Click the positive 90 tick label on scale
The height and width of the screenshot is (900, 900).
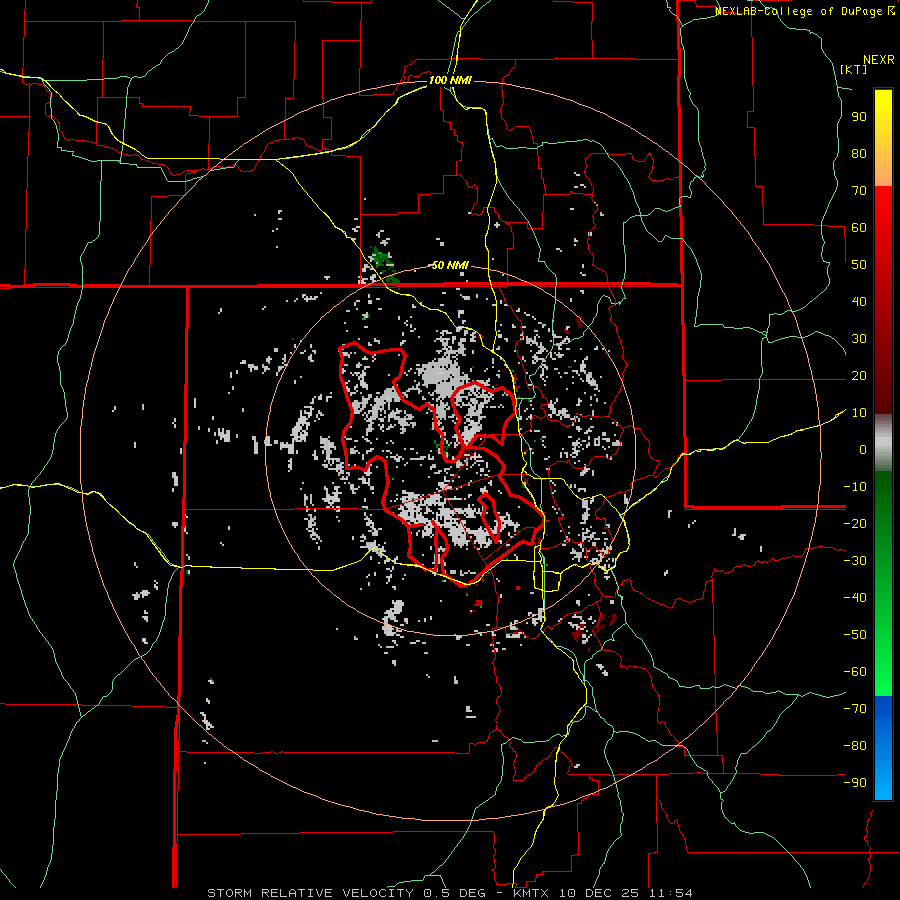(x=858, y=116)
